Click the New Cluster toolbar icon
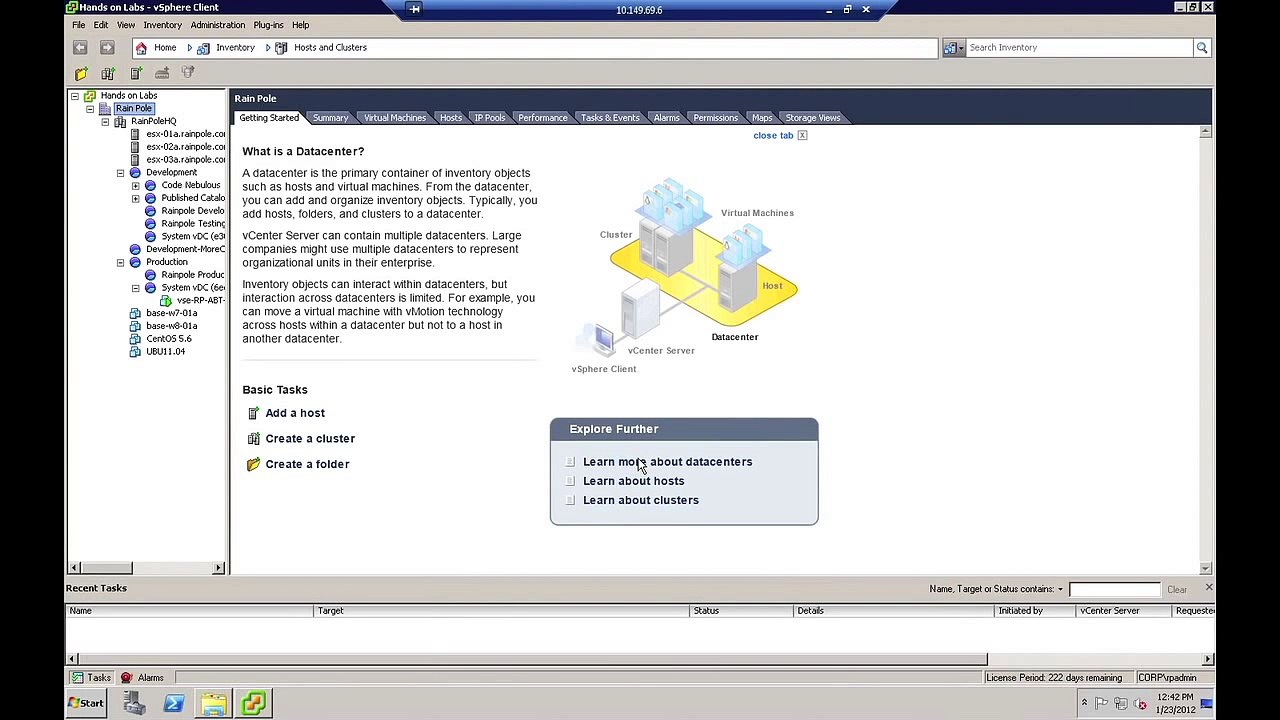Image resolution: width=1280 pixels, height=720 pixels. click(108, 73)
